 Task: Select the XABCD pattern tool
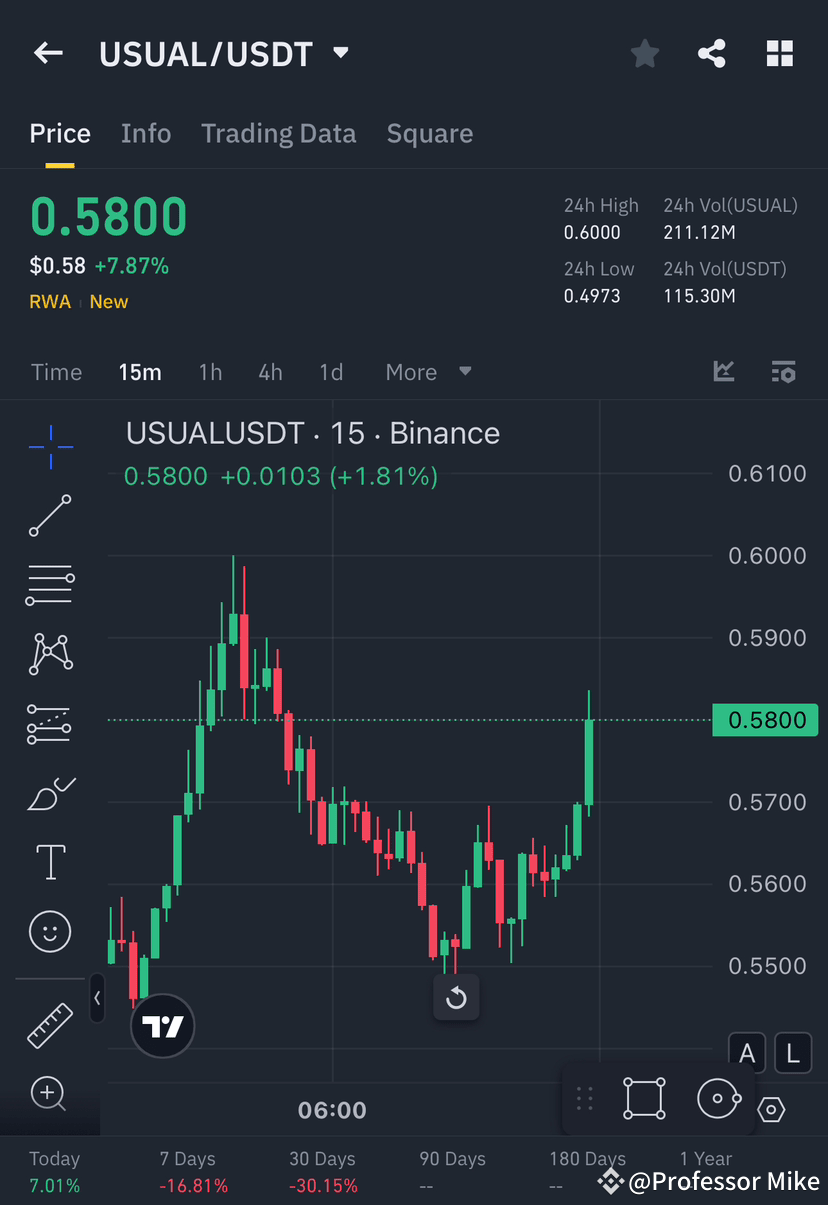(x=49, y=654)
